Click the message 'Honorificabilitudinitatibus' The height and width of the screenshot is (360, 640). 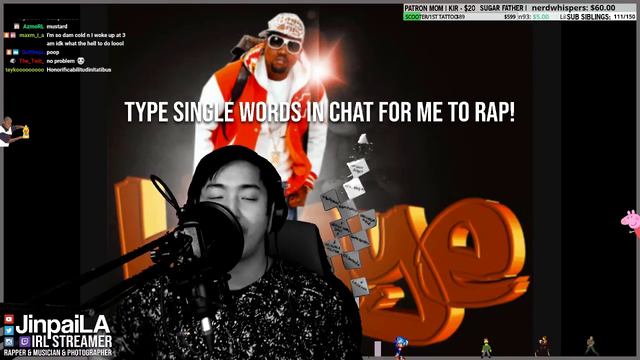tap(79, 70)
